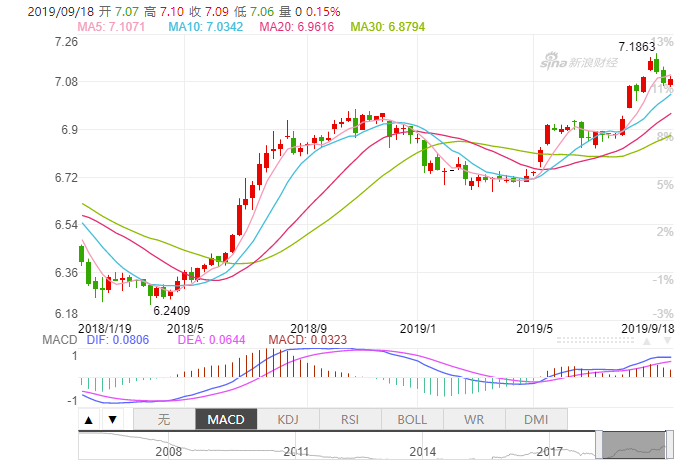Click the down arrow button beside indicator tabs

pos(112,420)
